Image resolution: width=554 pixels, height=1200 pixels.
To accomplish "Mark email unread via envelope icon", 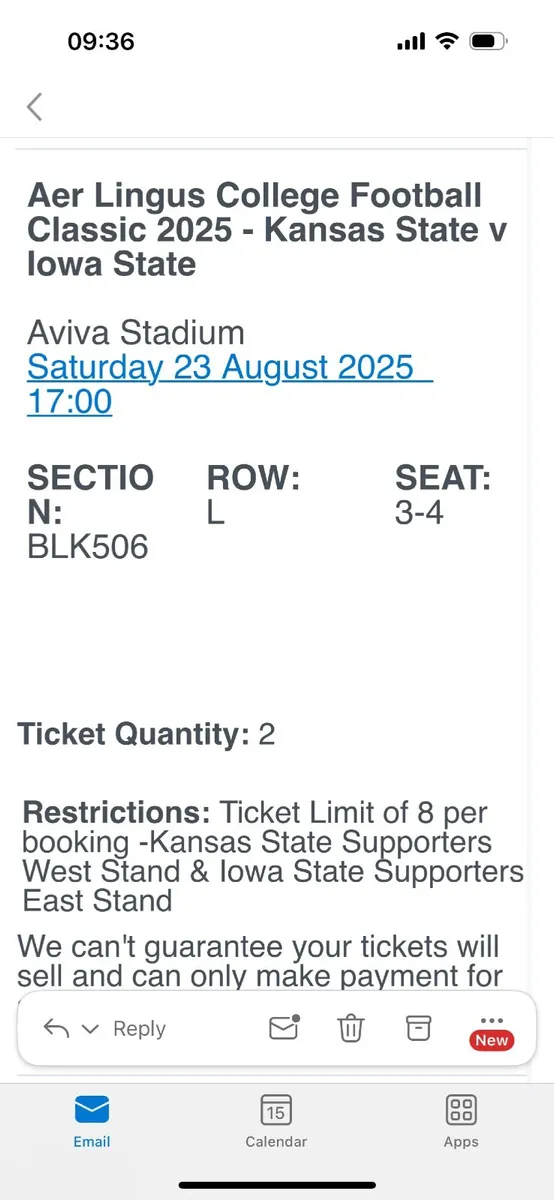I will 286,1027.
